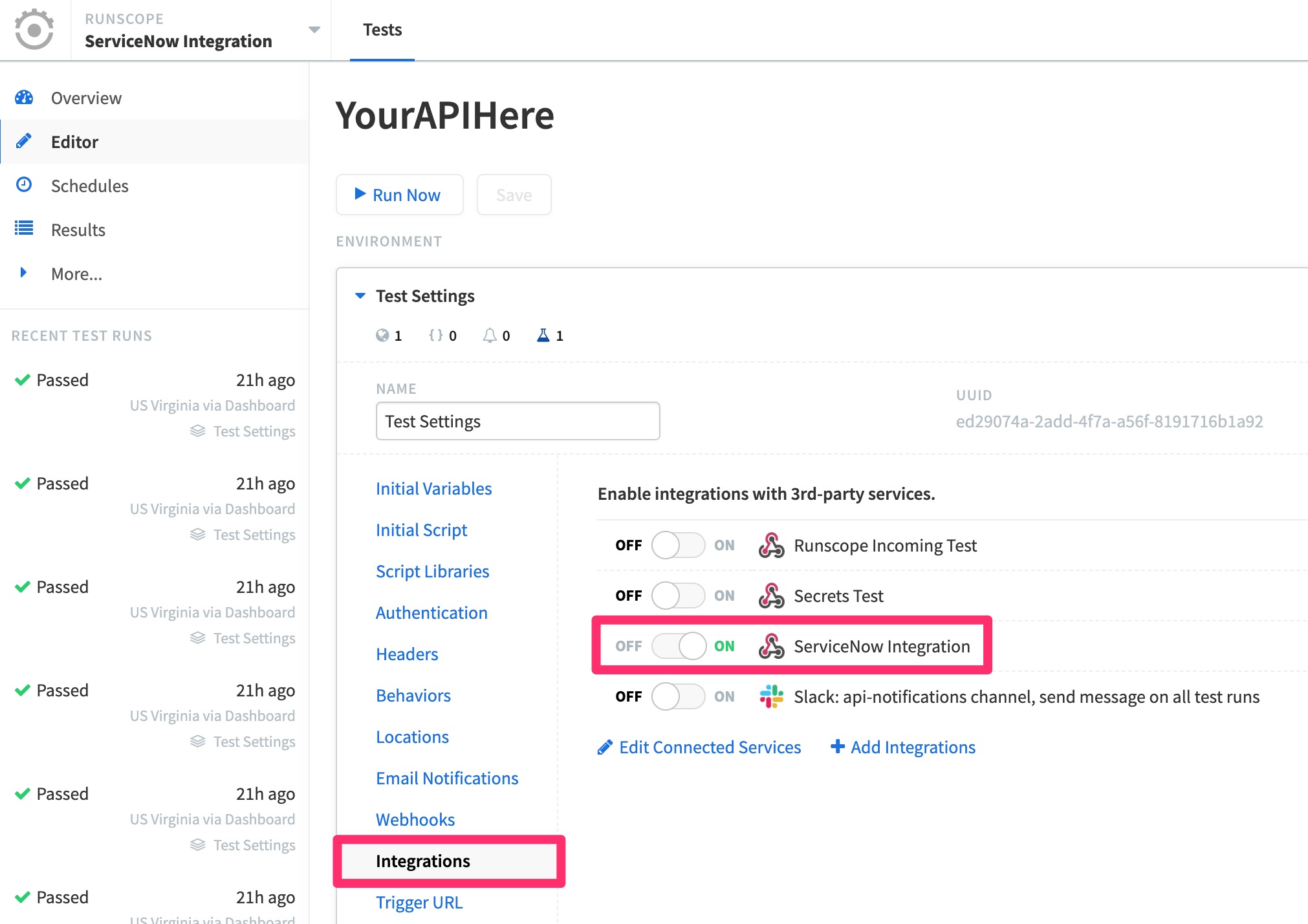Viewport: 1308px width, 924px height.
Task: Focus the environment Name input field
Action: point(518,421)
